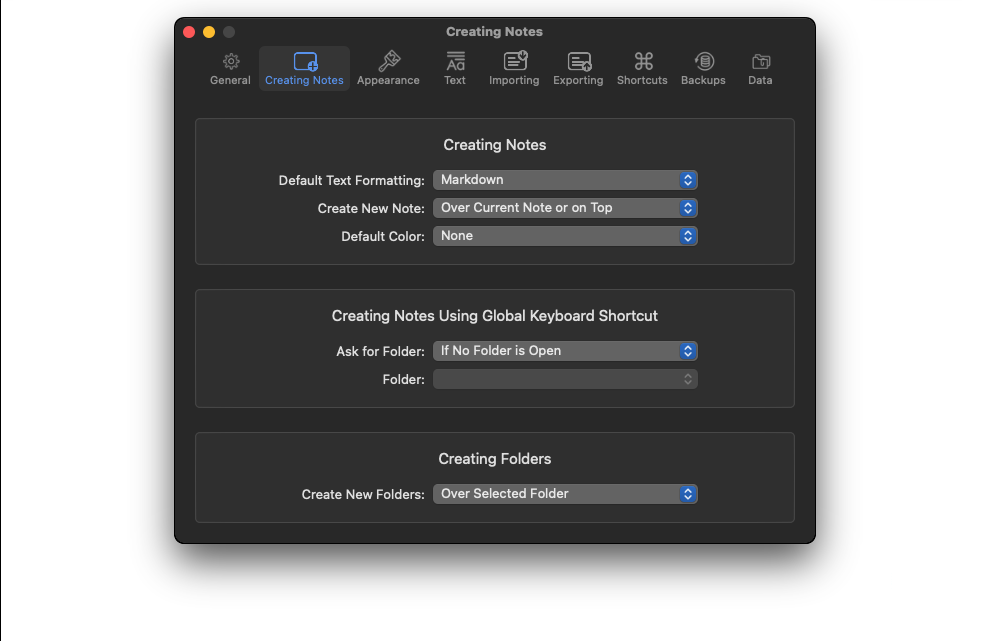Minimize the window with yellow button
The image size is (992, 641).
[209, 32]
